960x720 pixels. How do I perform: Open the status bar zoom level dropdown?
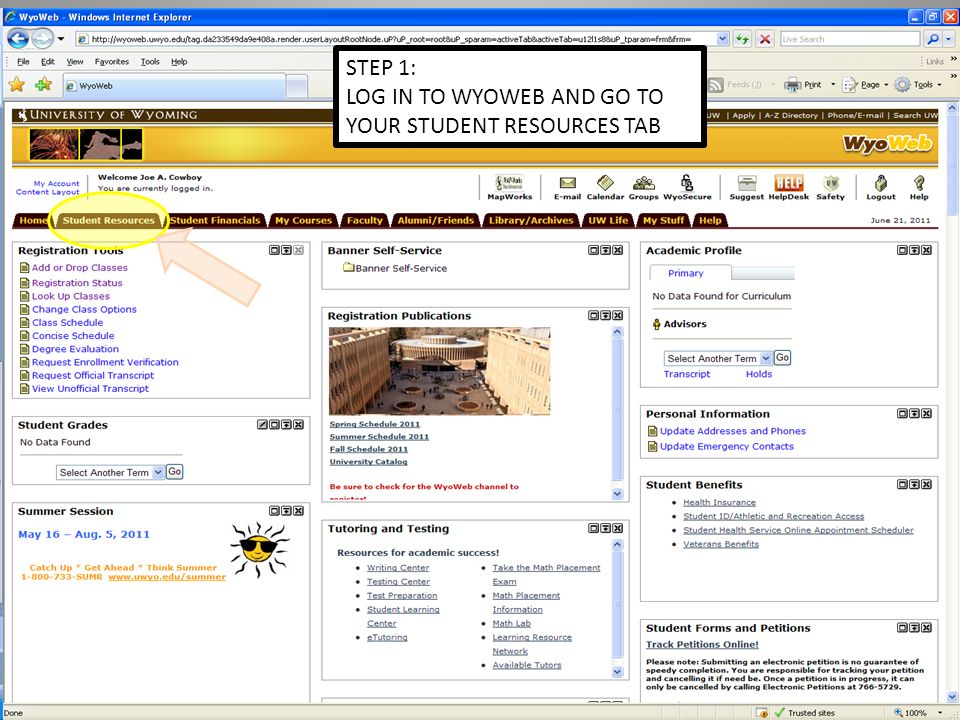pos(940,713)
